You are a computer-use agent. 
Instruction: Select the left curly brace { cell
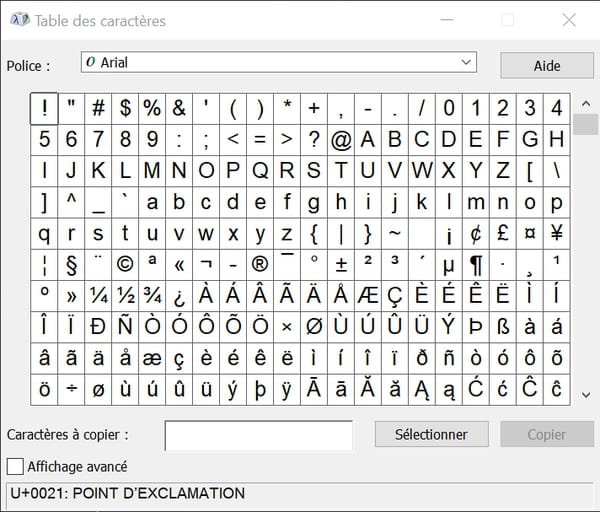click(x=314, y=234)
